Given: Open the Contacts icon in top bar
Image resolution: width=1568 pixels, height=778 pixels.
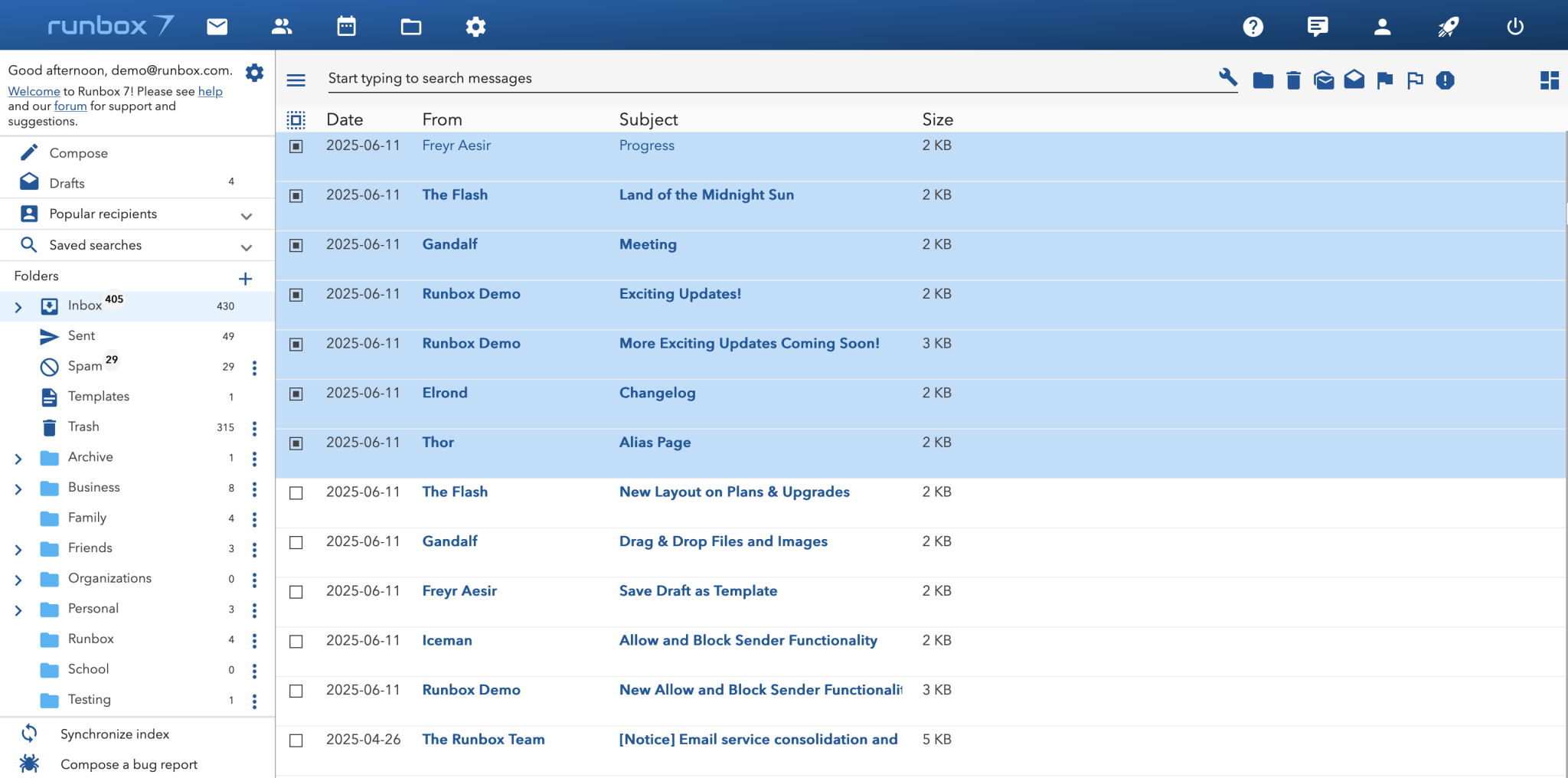Looking at the screenshot, I should click(282, 27).
